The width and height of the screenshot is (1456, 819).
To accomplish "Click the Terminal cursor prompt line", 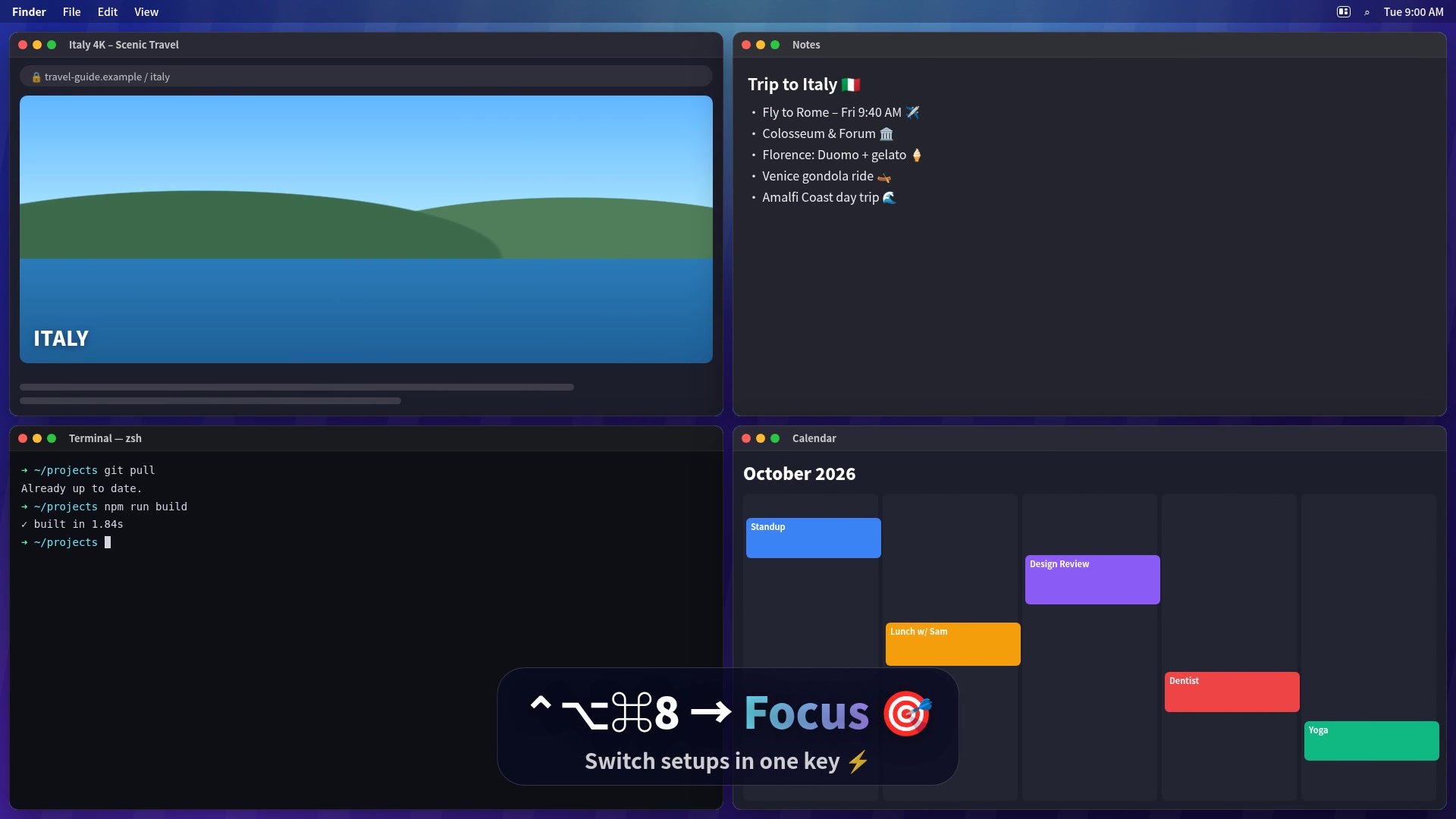I will click(66, 542).
